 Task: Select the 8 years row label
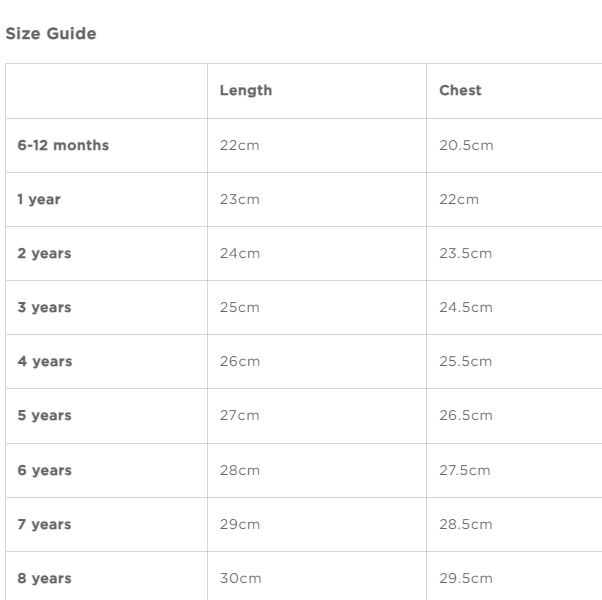[45, 578]
